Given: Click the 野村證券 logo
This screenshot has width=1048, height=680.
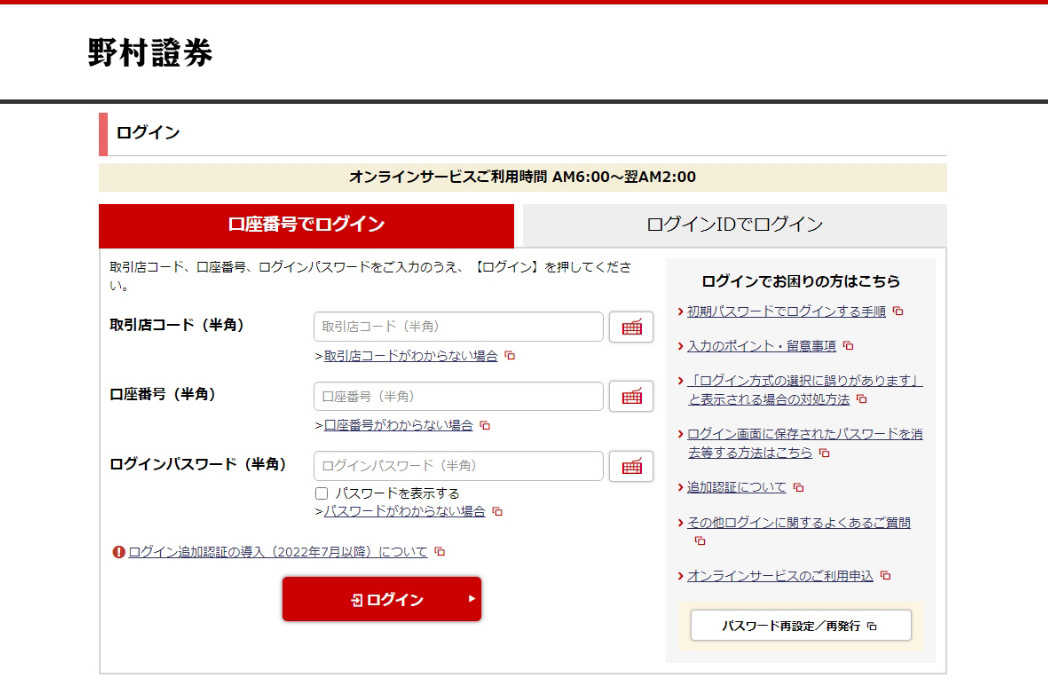Looking at the screenshot, I should click(x=150, y=52).
